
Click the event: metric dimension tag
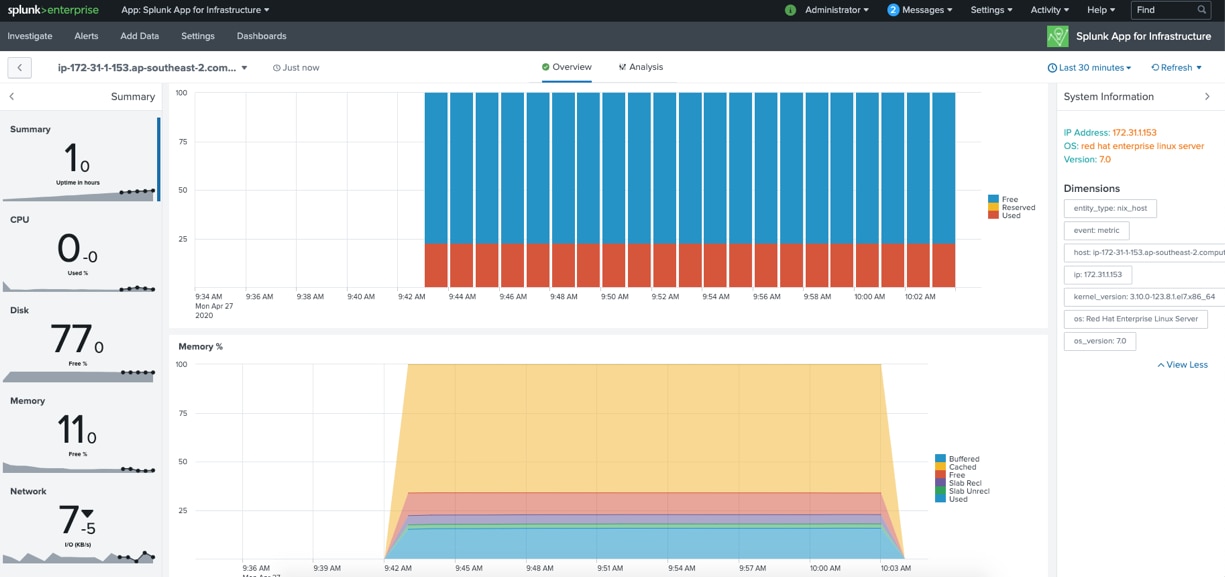pyautogui.click(x=1096, y=230)
